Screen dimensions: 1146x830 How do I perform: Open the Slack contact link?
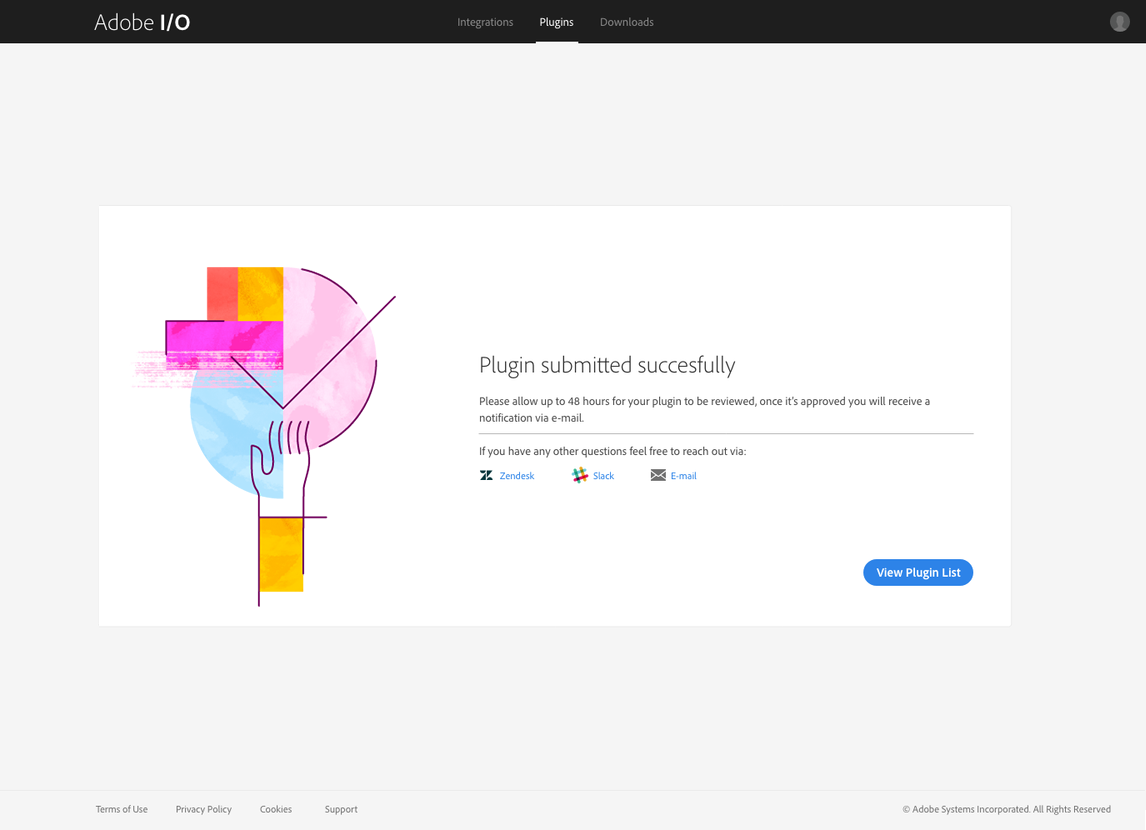click(x=603, y=476)
